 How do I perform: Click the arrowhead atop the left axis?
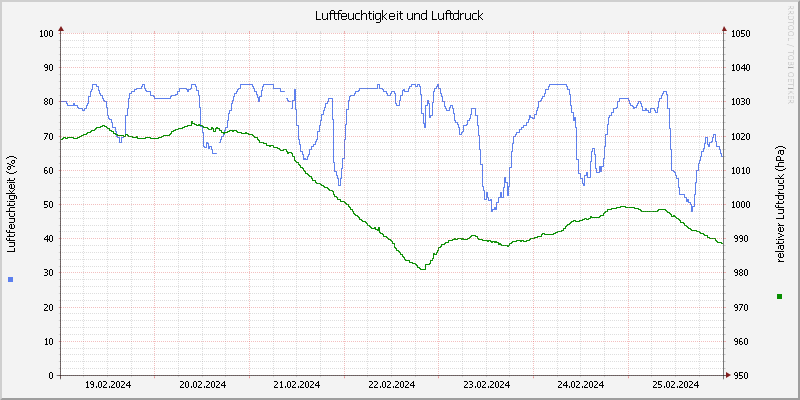point(61,29)
